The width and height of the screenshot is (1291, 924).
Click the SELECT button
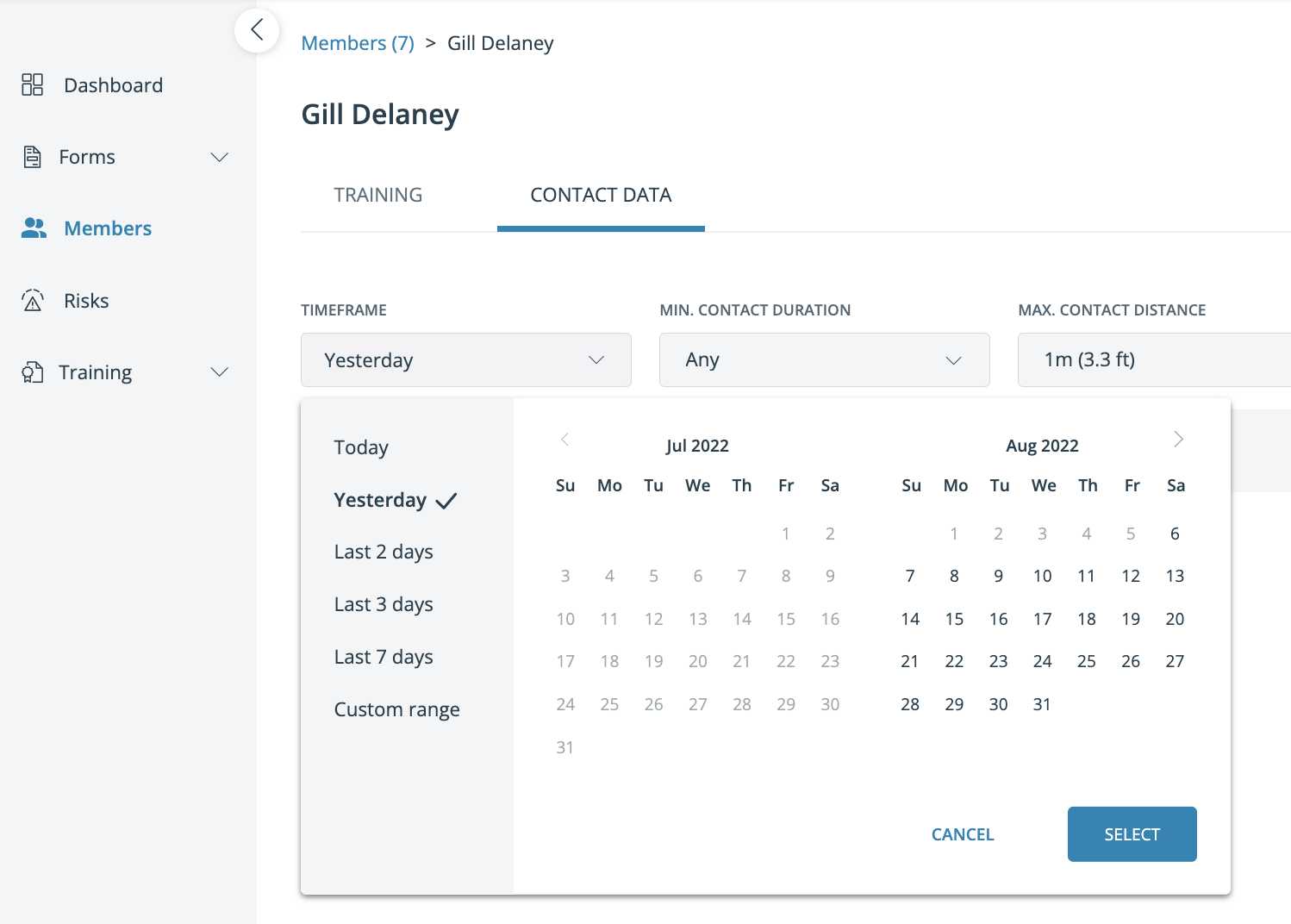point(1132,834)
